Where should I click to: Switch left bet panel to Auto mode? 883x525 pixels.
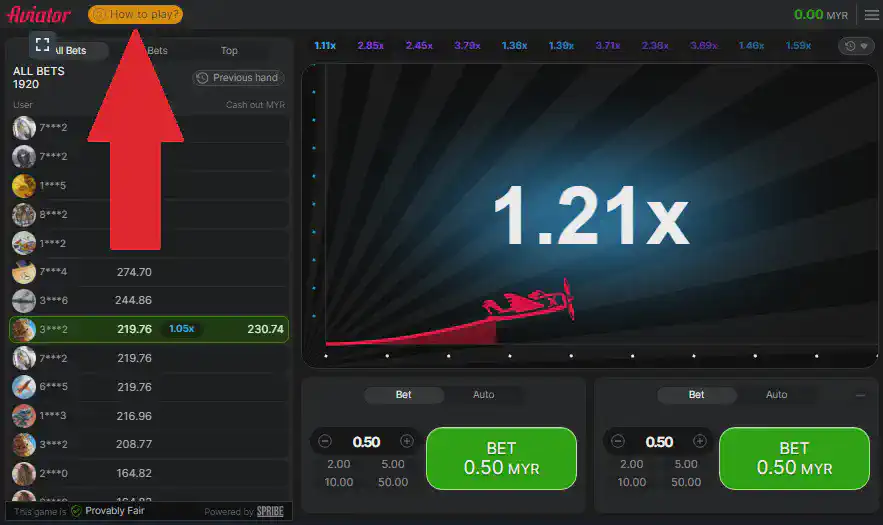click(483, 395)
